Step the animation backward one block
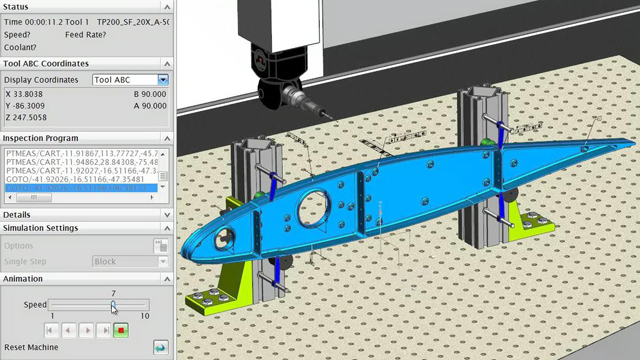The width and height of the screenshot is (640, 360). tap(69, 330)
